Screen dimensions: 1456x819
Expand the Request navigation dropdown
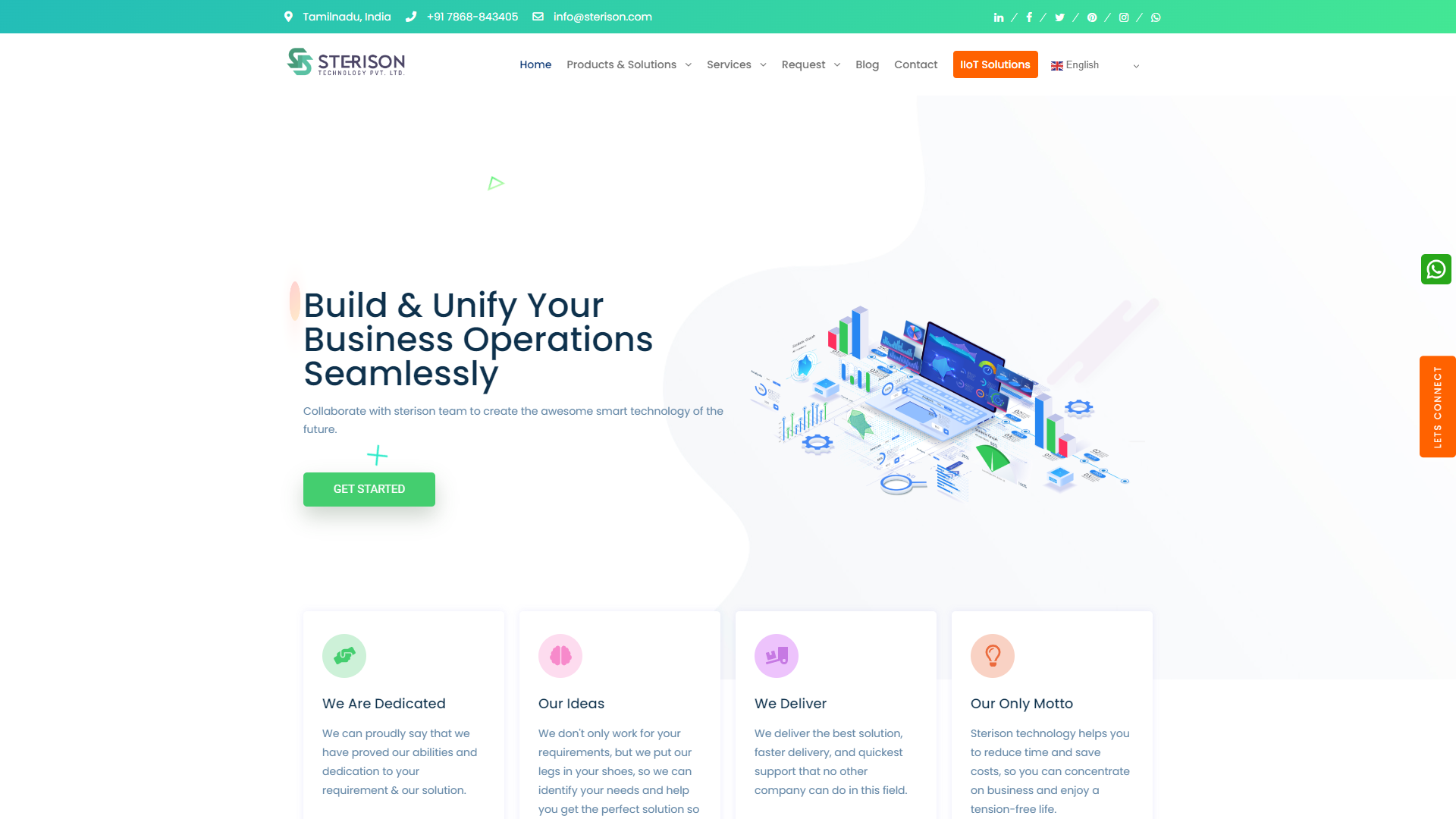[811, 64]
